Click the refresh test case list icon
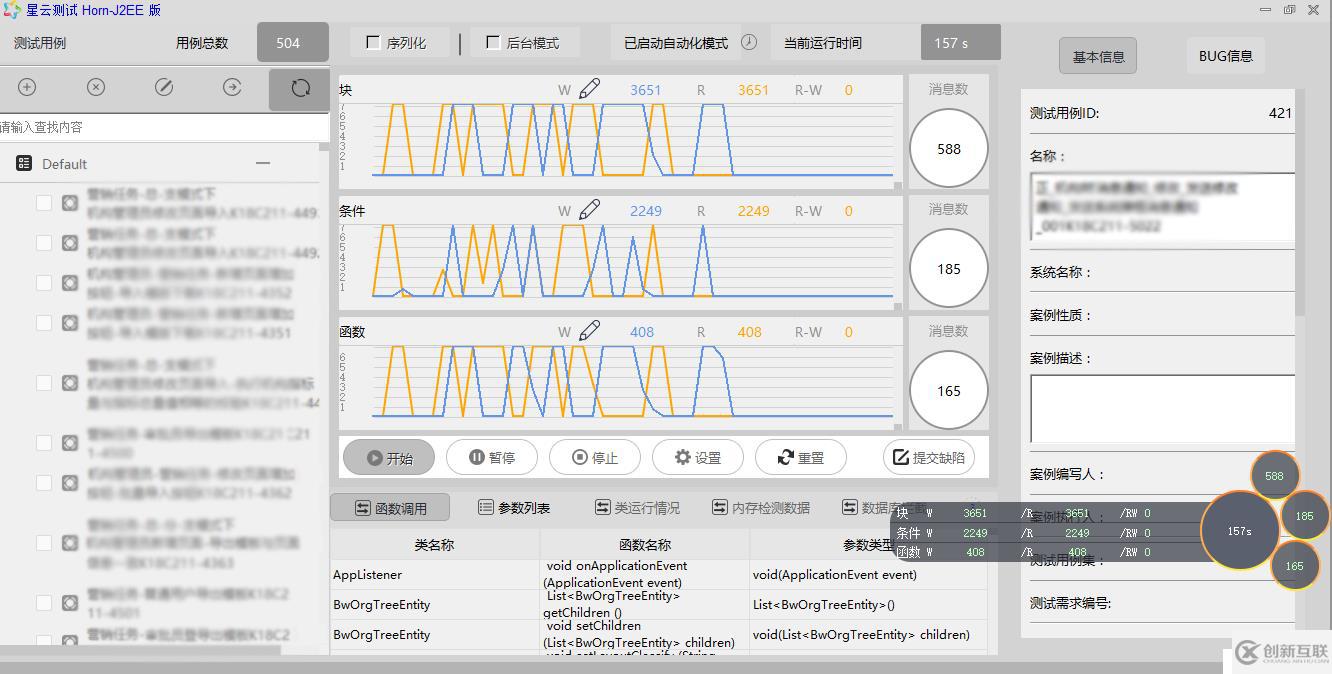This screenshot has height=674, width=1332. click(x=300, y=88)
